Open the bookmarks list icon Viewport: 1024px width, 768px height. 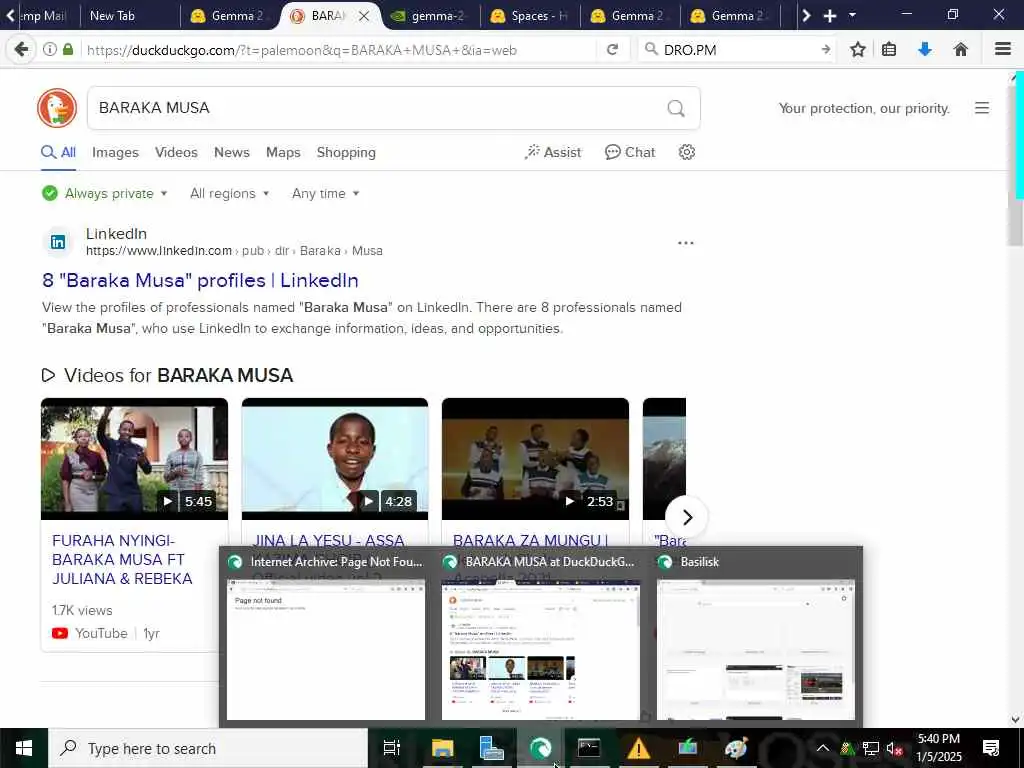[x=889, y=49]
